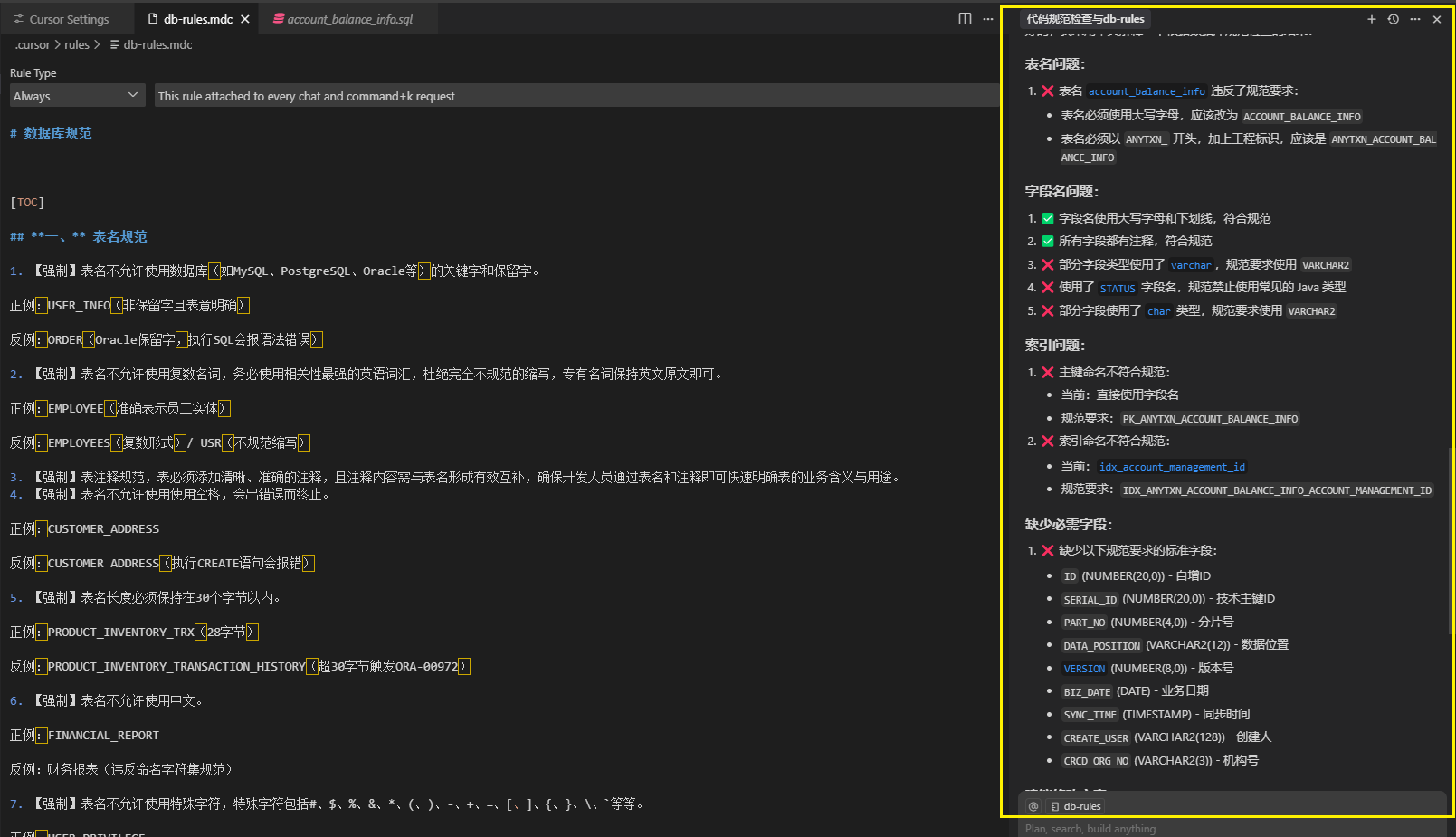
Task: Click SERIAL_ID field code text
Action: pyautogui.click(x=1090, y=600)
